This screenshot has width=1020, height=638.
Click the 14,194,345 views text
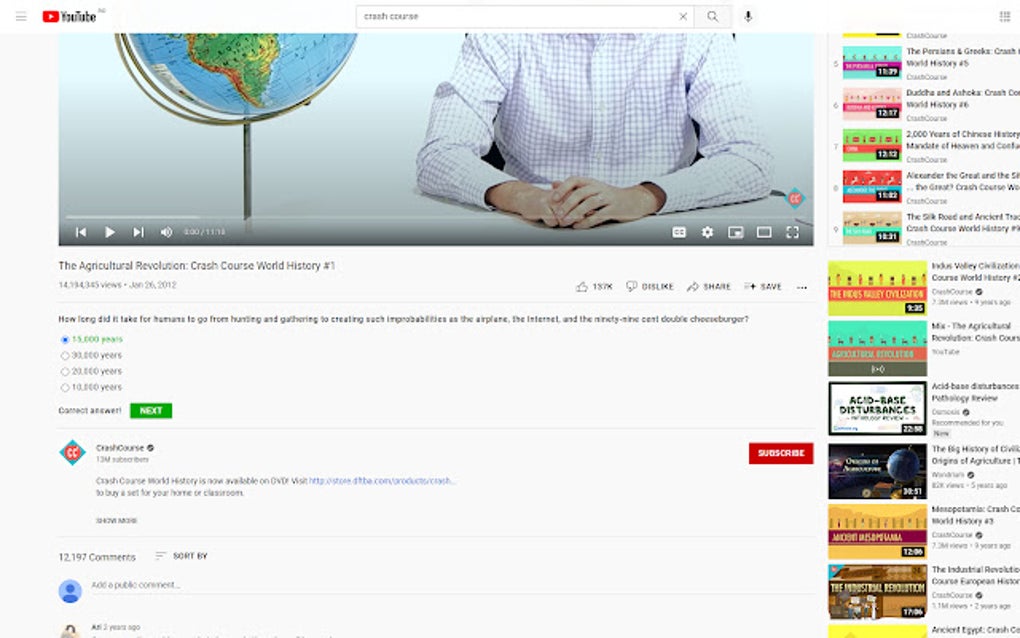coord(90,285)
